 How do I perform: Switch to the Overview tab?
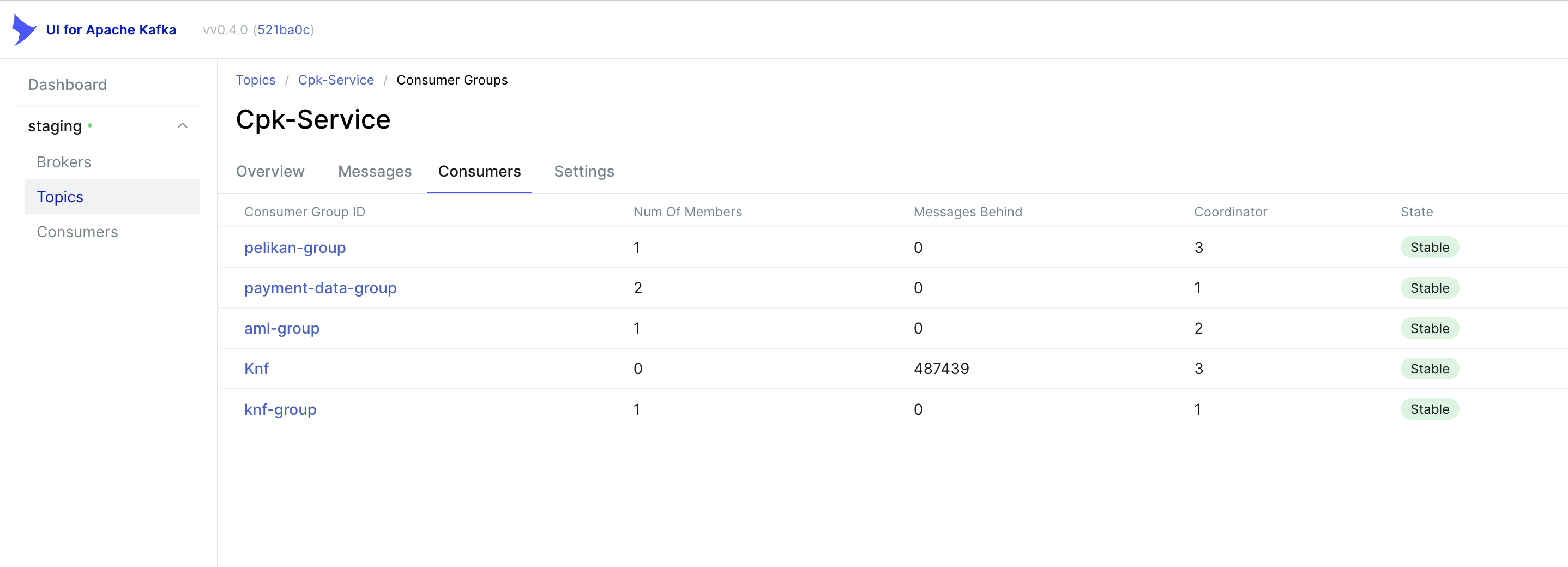[270, 172]
